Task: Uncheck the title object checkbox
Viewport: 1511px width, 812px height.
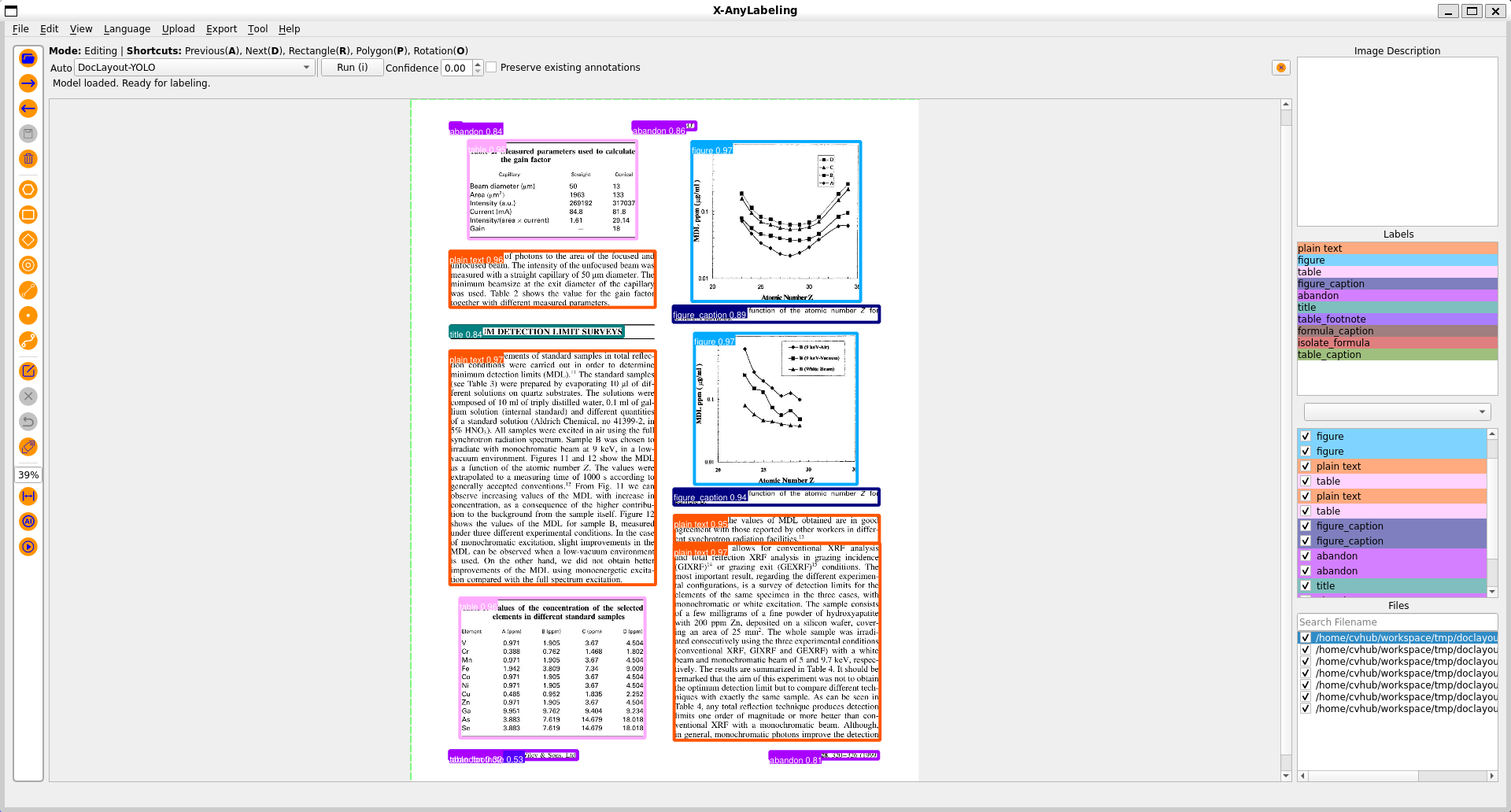Action: [1306, 585]
